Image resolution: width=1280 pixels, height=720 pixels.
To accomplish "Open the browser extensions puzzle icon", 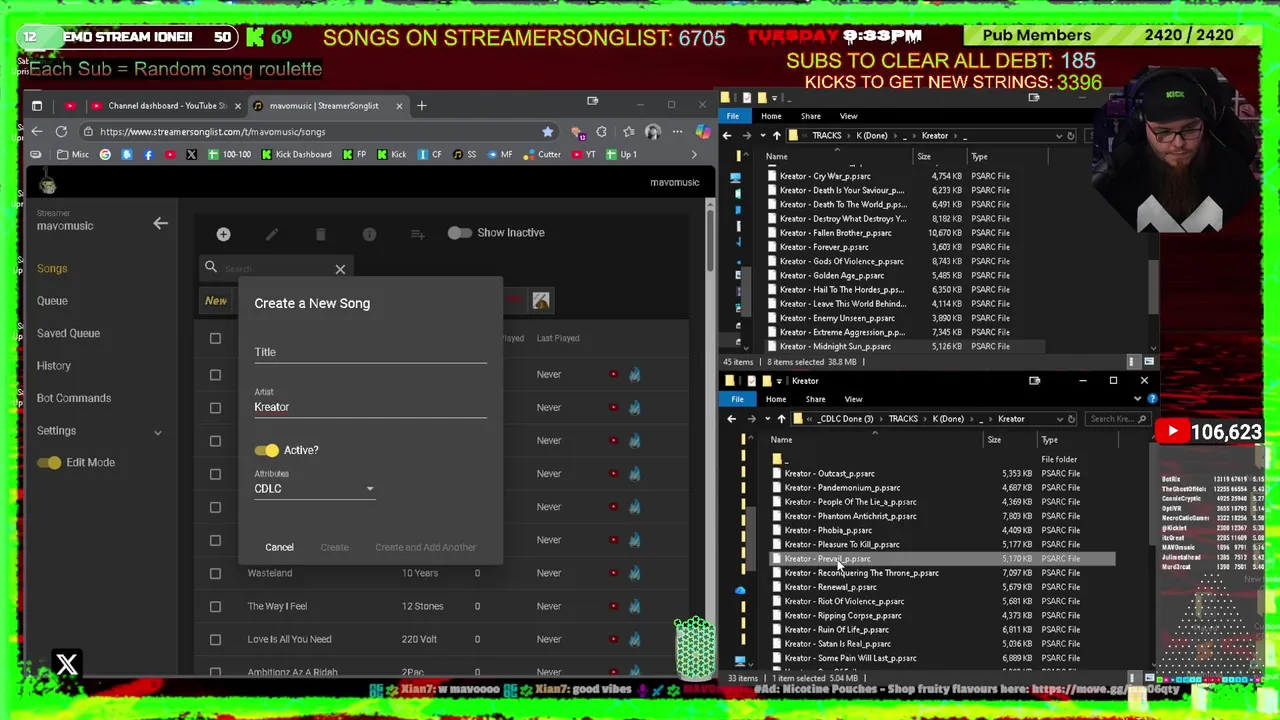I will click(601, 131).
